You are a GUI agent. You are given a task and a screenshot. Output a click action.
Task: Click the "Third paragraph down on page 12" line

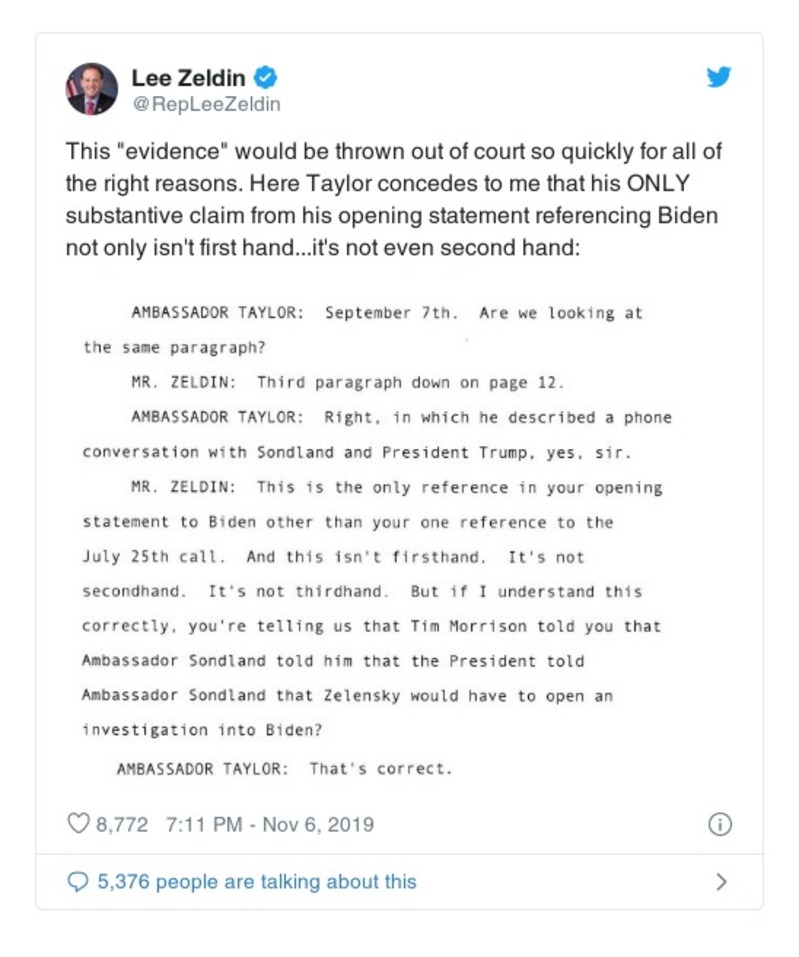point(410,382)
